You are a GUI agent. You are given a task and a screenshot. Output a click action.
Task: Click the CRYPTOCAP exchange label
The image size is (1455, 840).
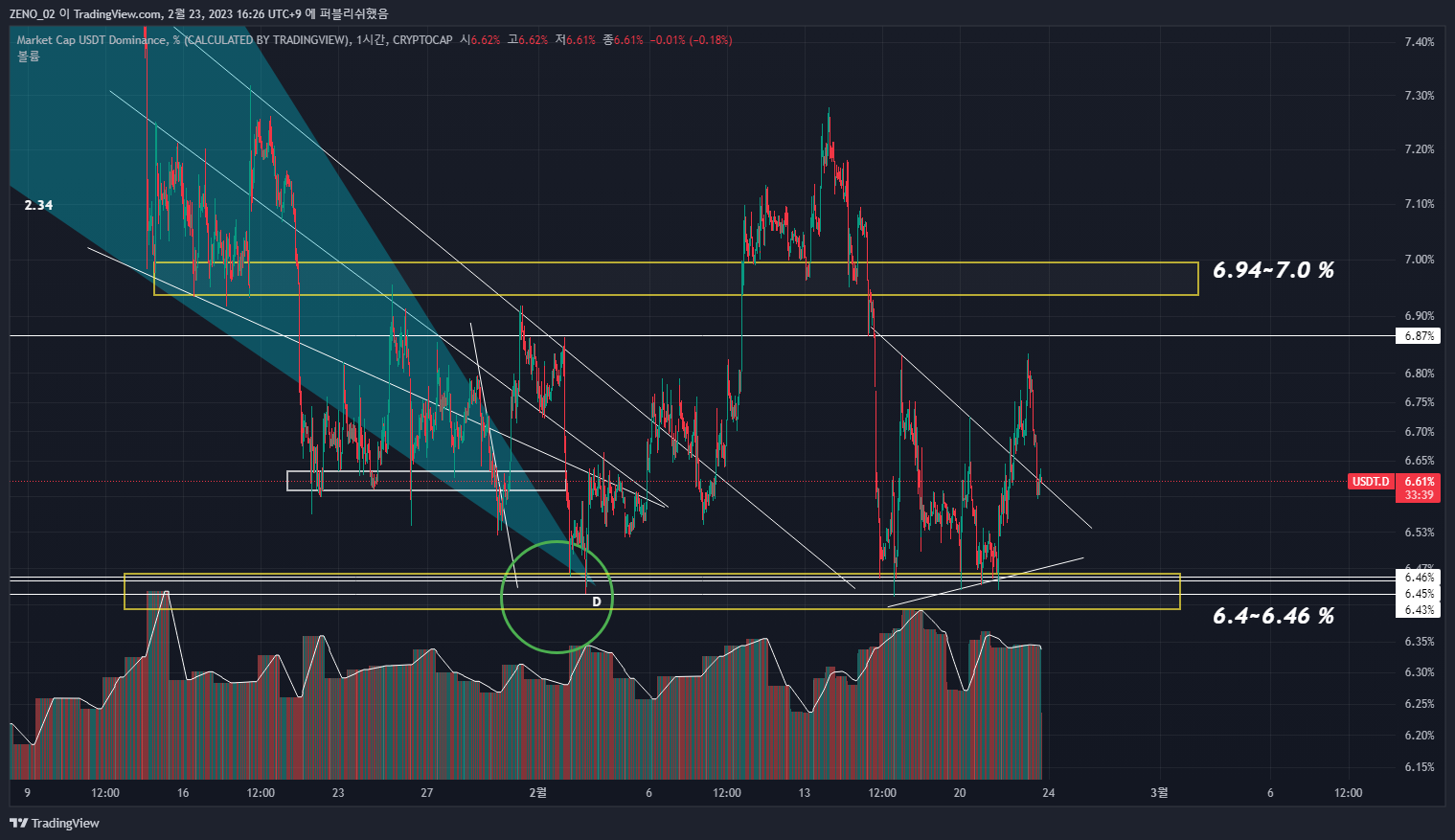click(422, 40)
